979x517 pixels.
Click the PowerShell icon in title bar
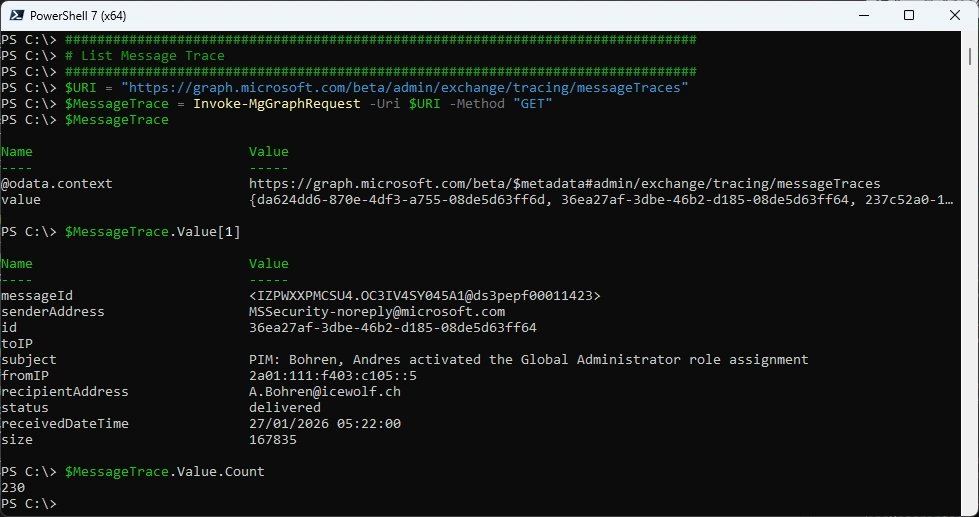click(x=17, y=15)
